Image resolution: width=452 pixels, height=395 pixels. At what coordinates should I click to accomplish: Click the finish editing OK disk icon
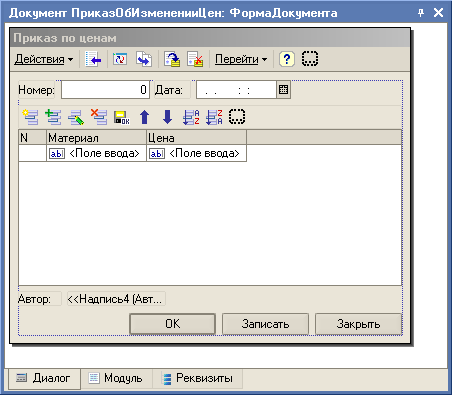(122, 117)
